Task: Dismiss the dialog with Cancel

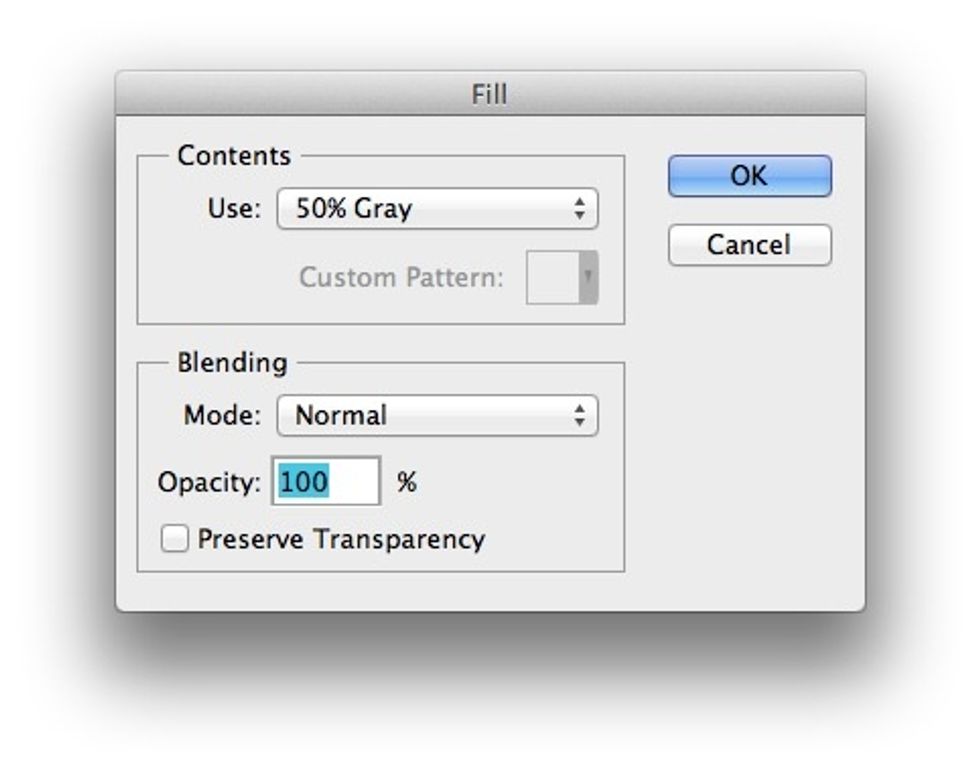Action: click(748, 246)
